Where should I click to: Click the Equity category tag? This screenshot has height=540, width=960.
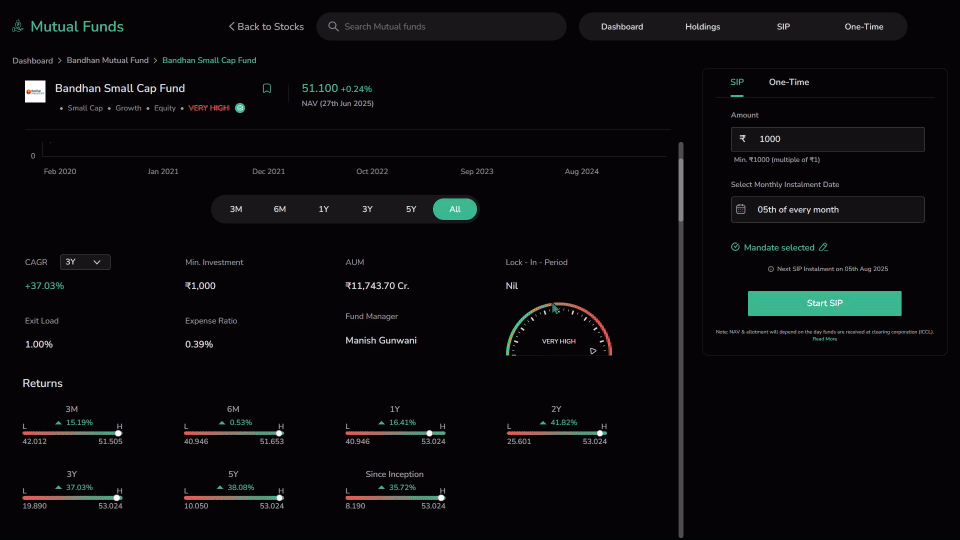(x=165, y=108)
